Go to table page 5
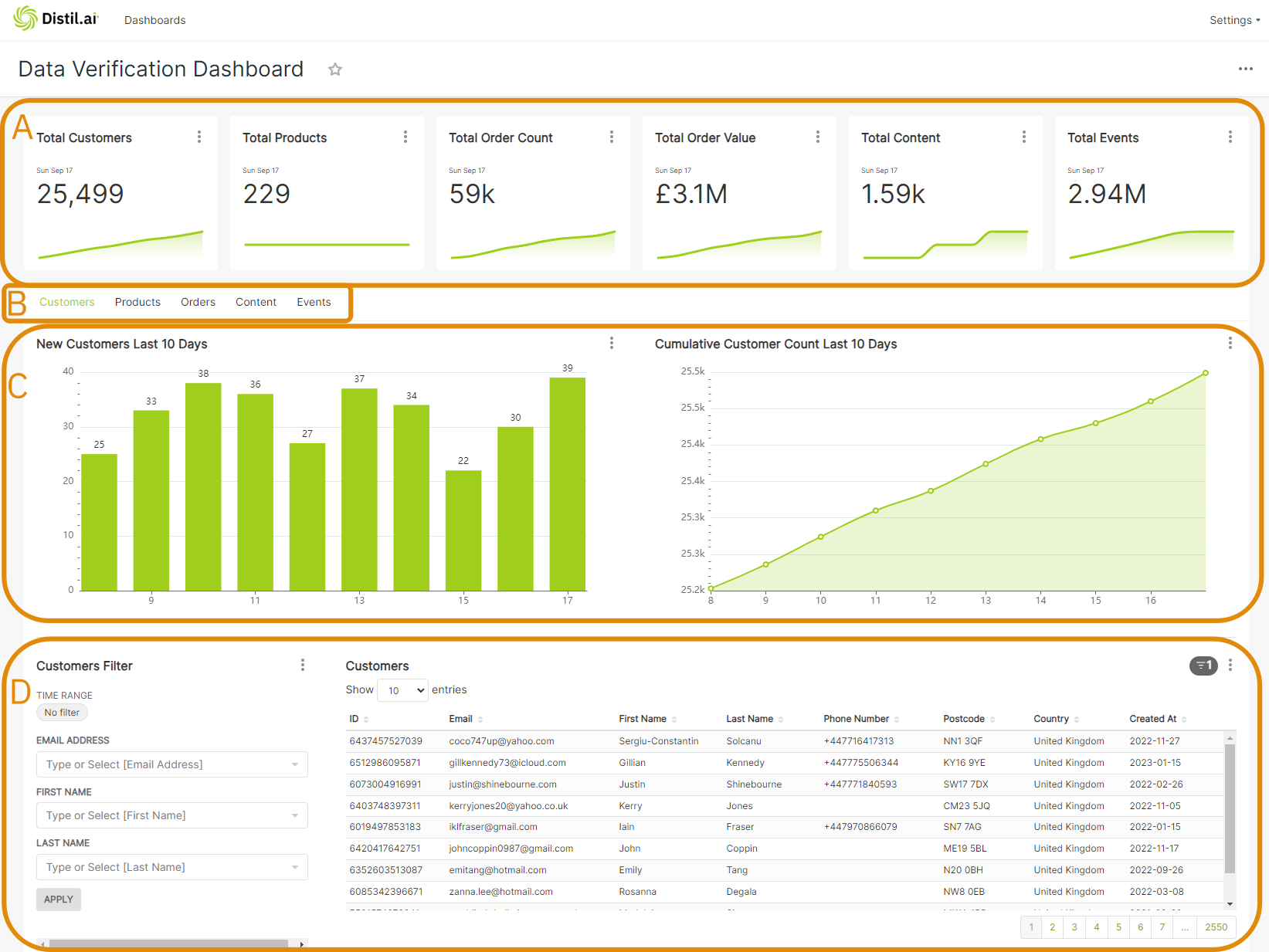 tap(1118, 927)
